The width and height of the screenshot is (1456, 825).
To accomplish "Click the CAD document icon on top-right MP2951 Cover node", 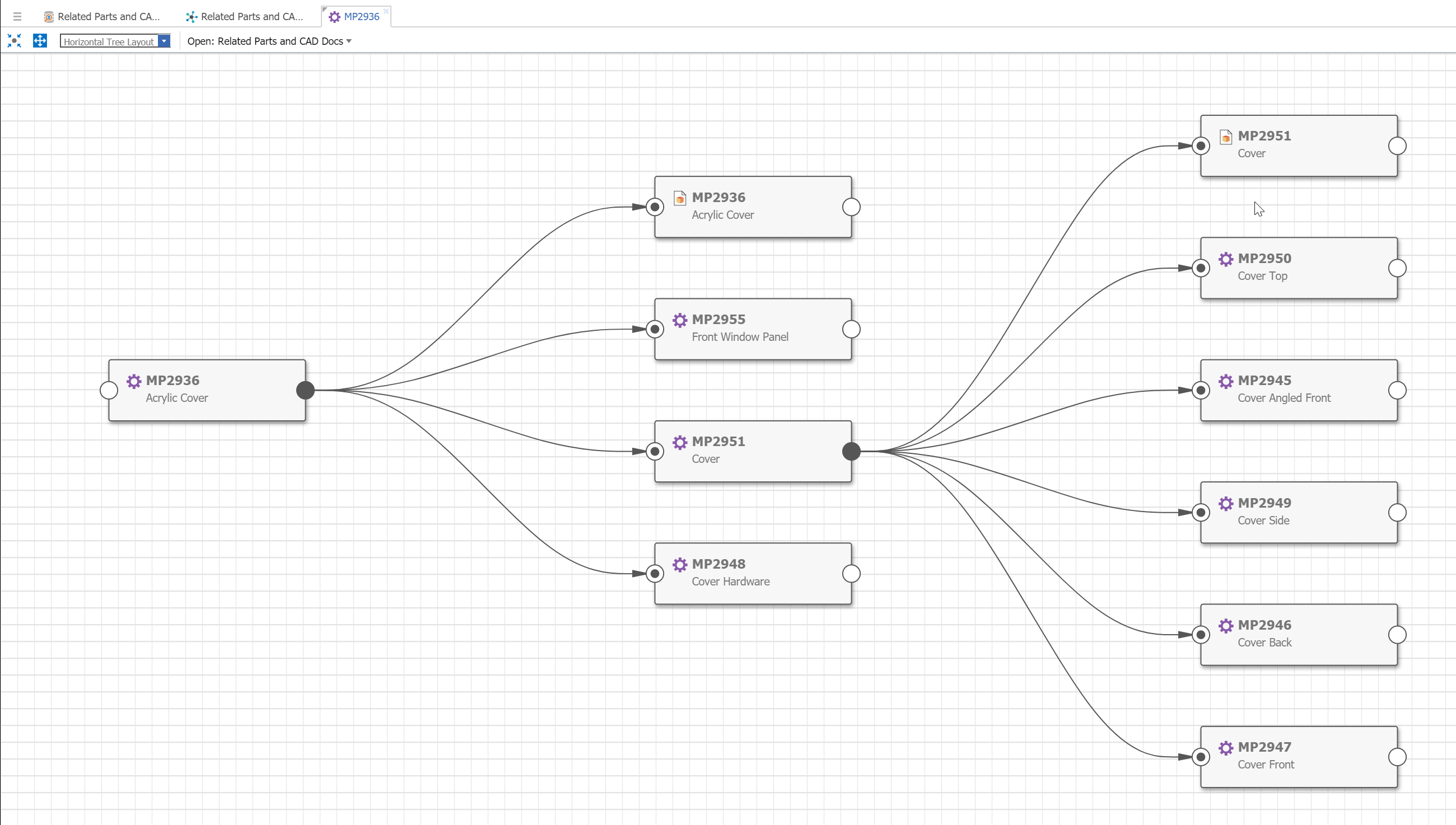I will (x=1225, y=137).
